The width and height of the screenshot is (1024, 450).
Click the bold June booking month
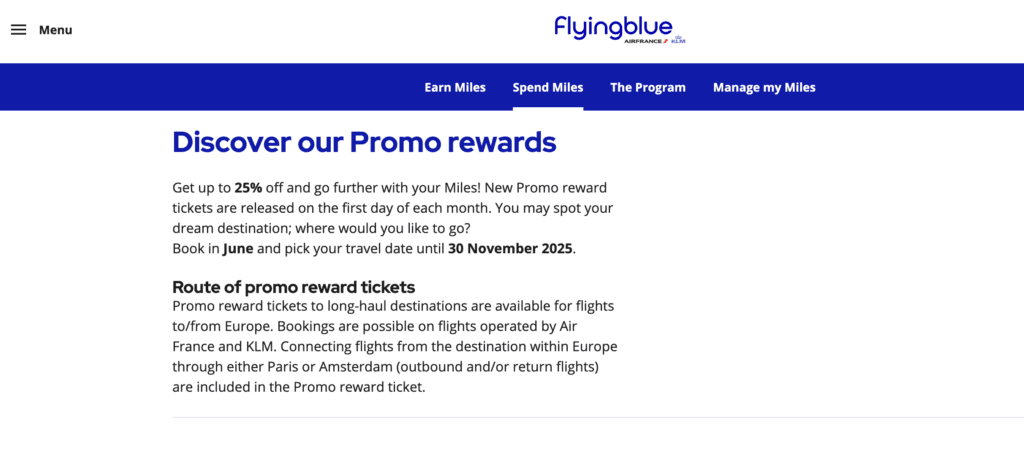pyautogui.click(x=238, y=249)
